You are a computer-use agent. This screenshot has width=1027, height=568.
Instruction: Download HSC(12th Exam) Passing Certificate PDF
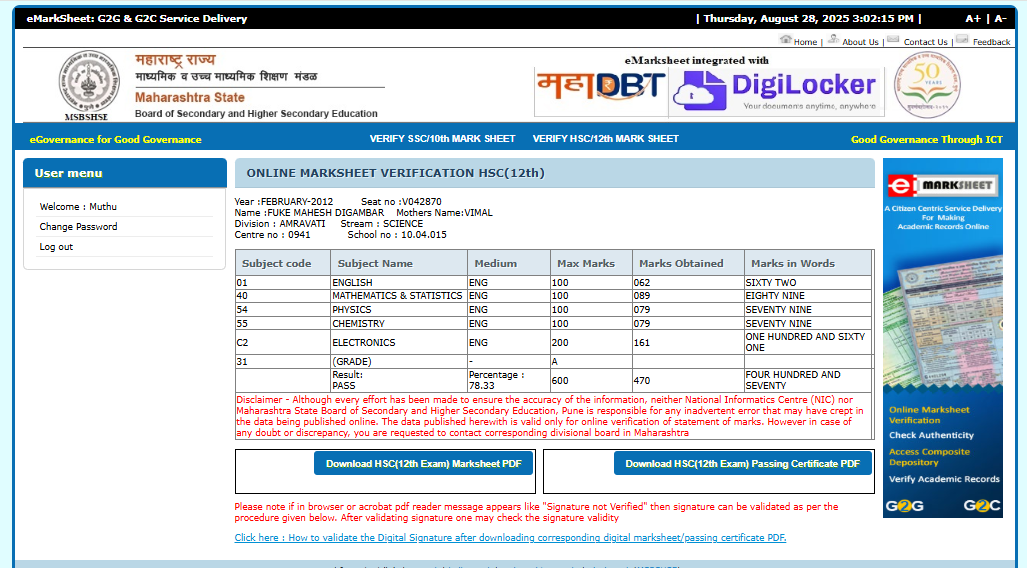[742, 464]
